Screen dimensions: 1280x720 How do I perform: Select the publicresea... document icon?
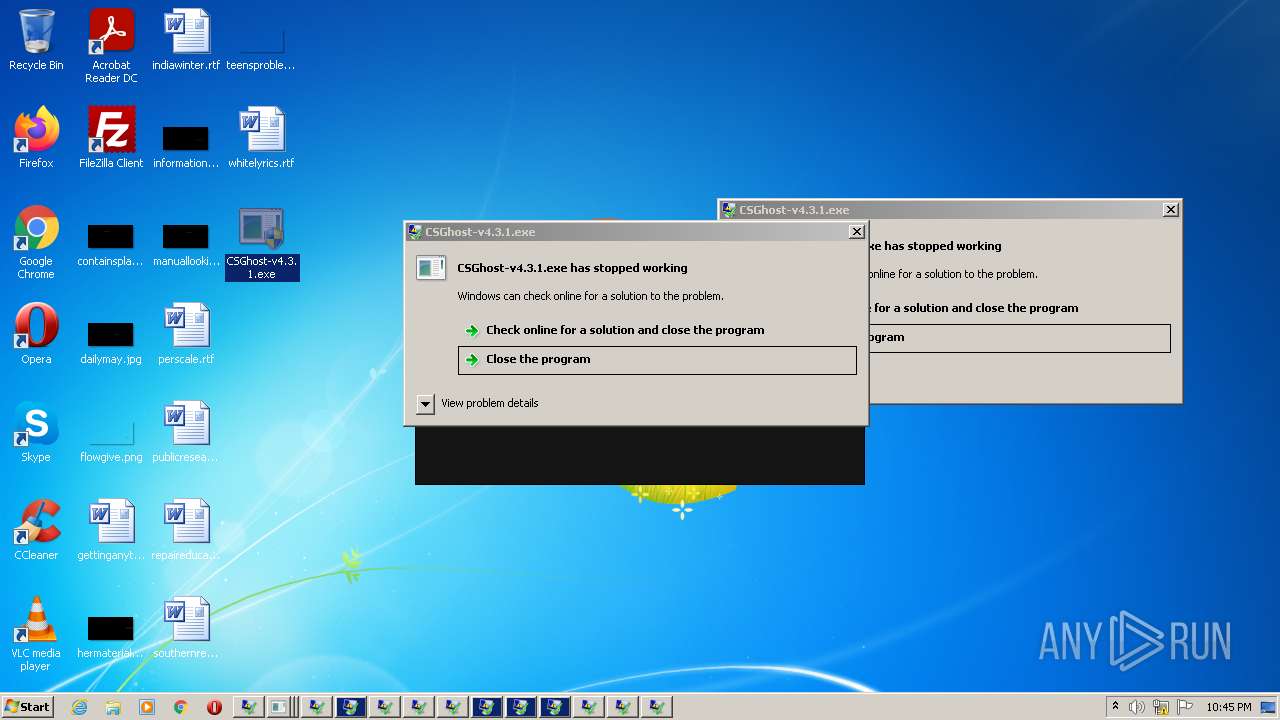tap(186, 432)
